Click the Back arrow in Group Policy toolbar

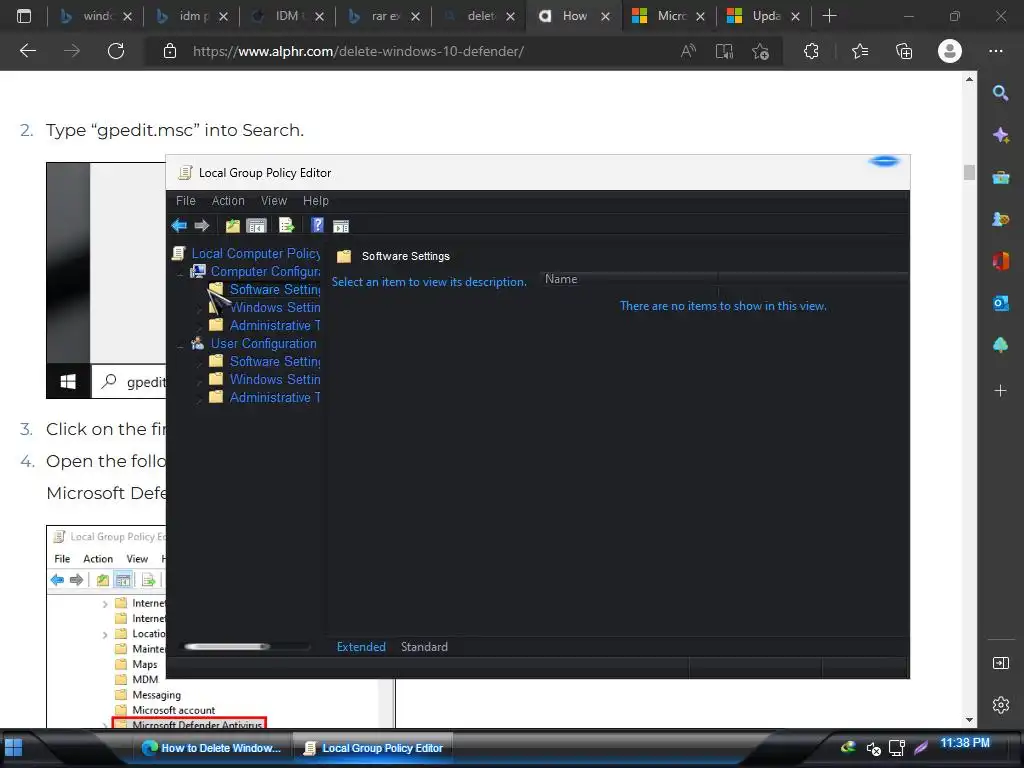tap(179, 226)
